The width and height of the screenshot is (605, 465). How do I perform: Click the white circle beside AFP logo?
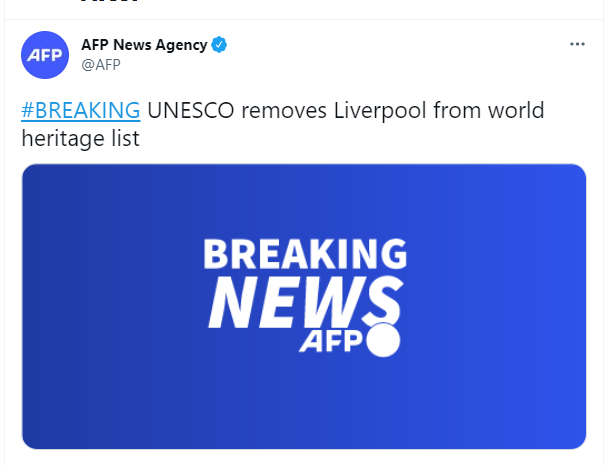384,342
